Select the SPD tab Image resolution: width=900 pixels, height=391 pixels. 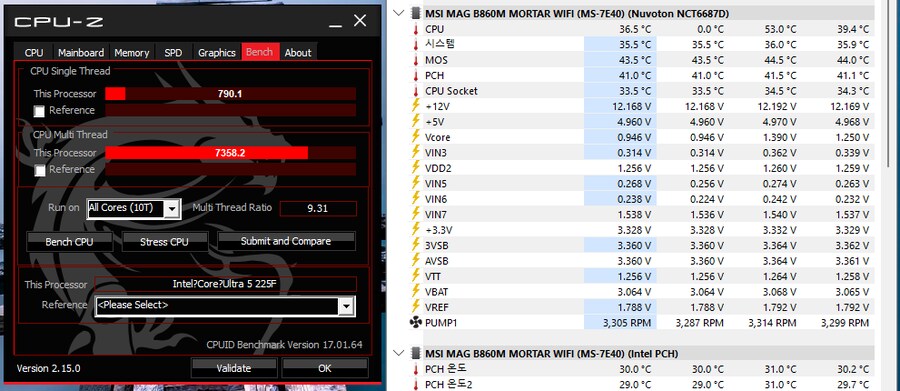click(173, 52)
